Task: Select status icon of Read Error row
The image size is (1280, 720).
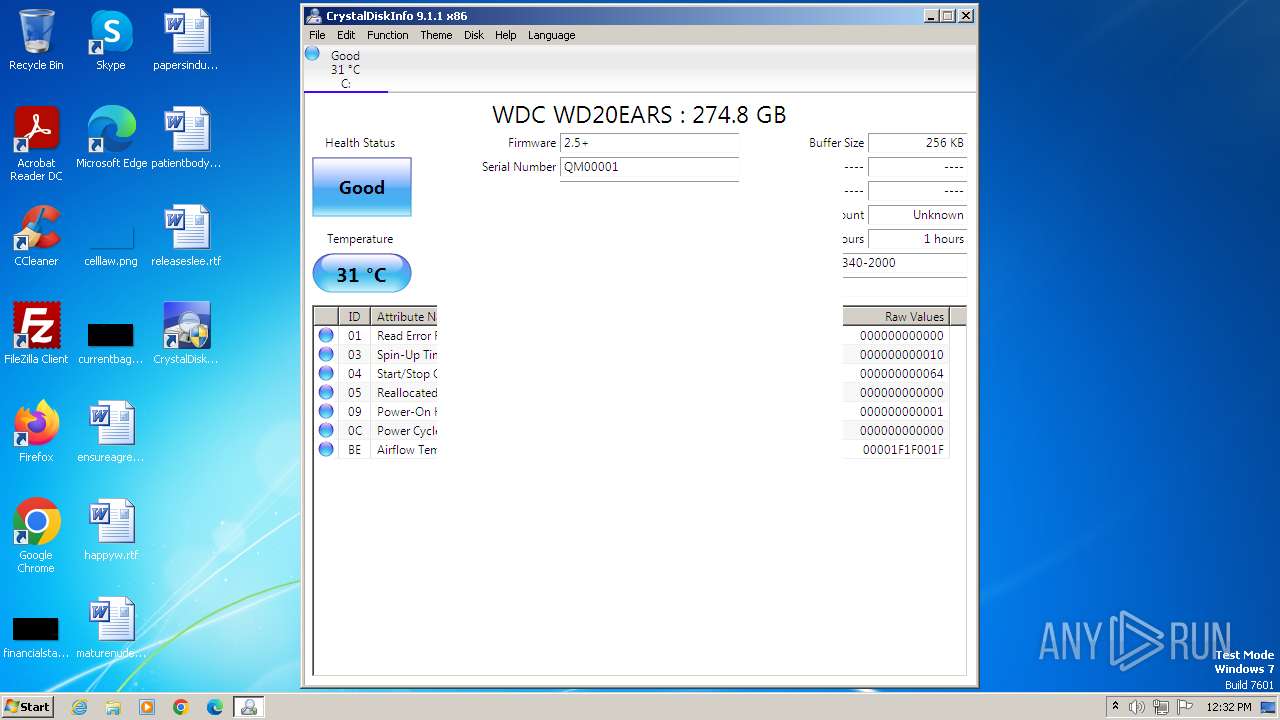Action: [x=326, y=335]
